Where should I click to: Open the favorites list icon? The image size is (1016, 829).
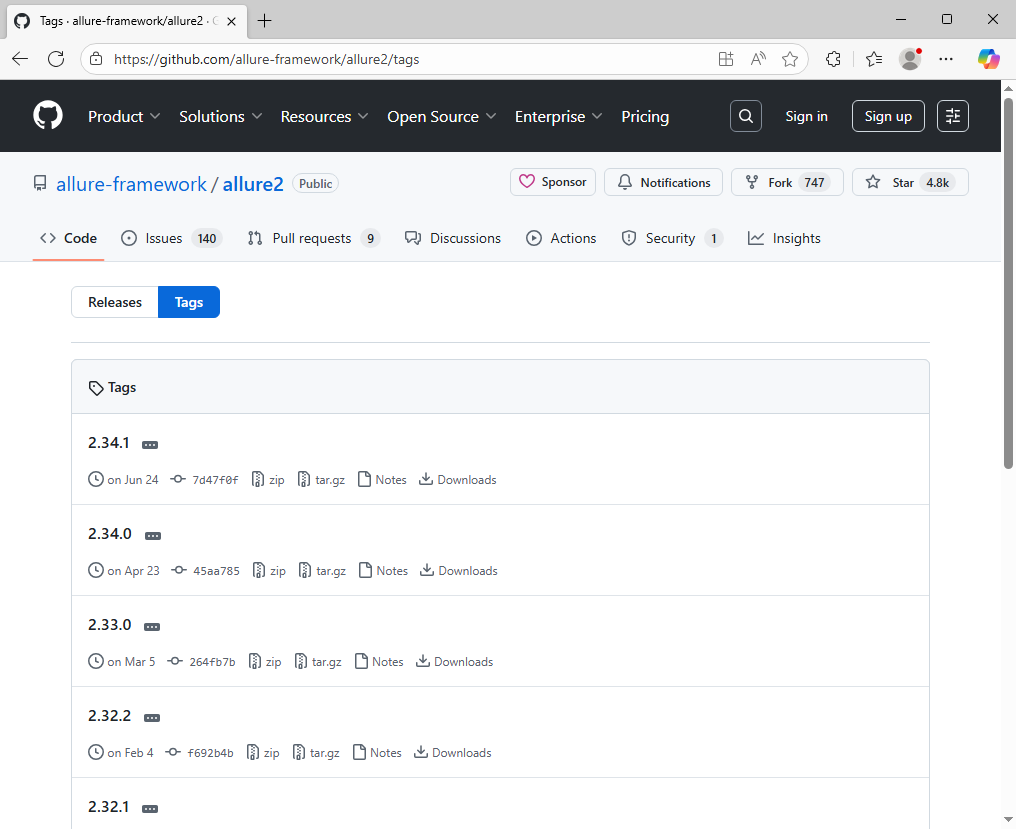click(873, 59)
